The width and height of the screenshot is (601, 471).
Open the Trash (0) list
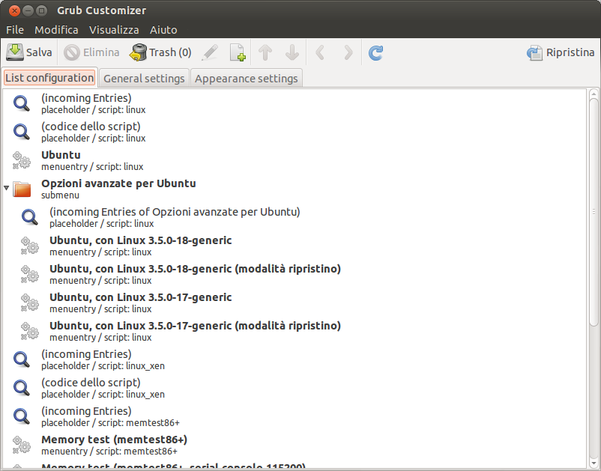(x=161, y=52)
